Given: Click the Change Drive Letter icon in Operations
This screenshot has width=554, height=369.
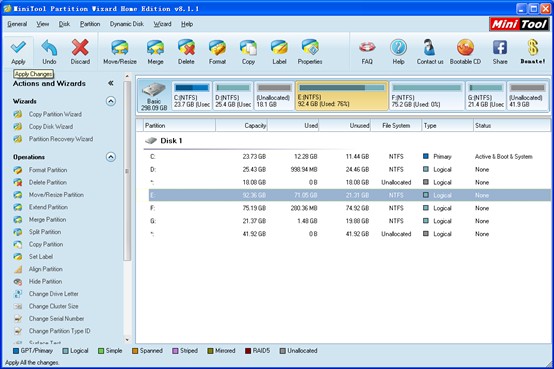Looking at the screenshot, I should pos(18,294).
